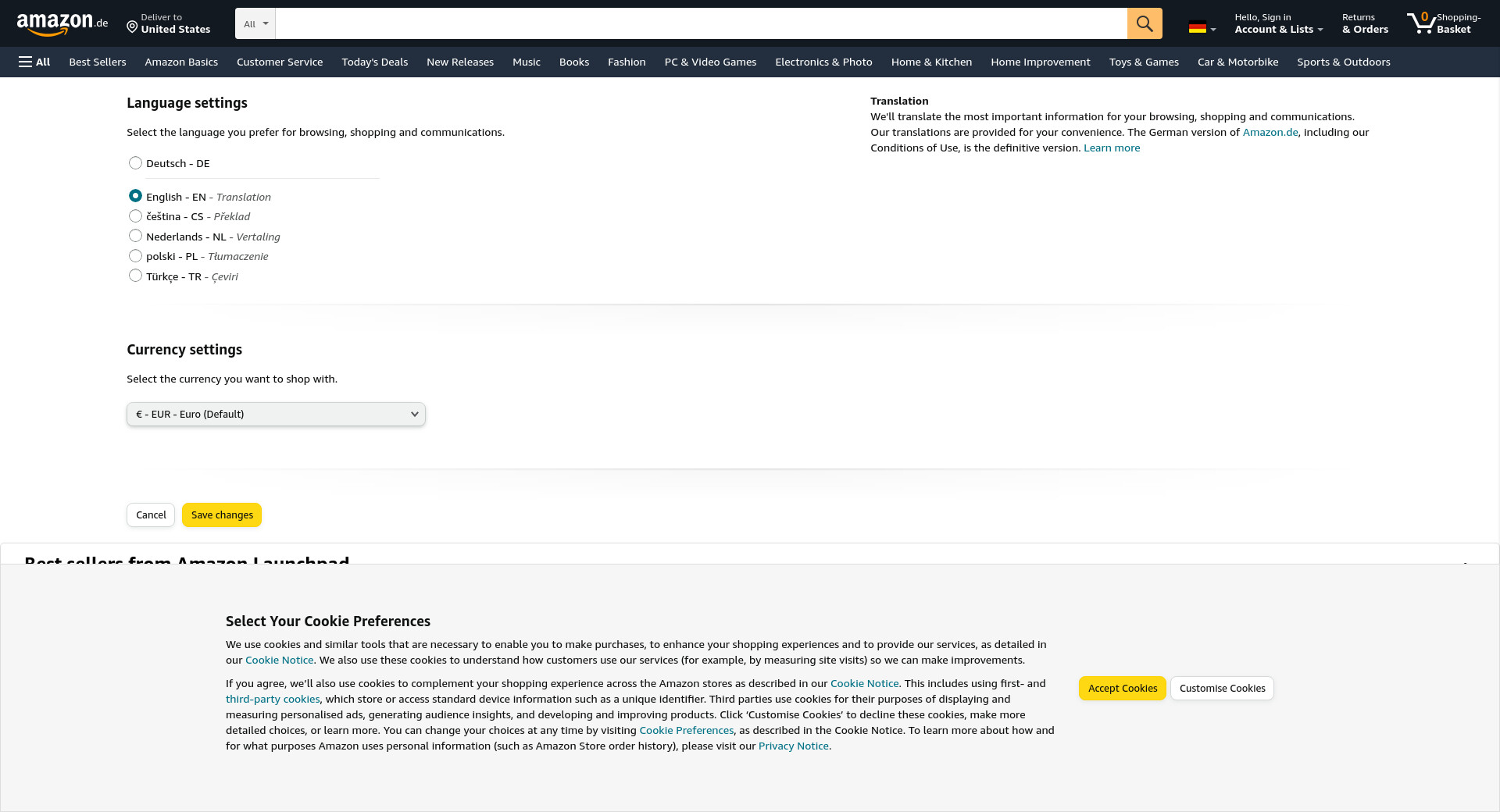This screenshot has width=1500, height=812.
Task: Click the Deliver to location pin
Action: pyautogui.click(x=132, y=27)
